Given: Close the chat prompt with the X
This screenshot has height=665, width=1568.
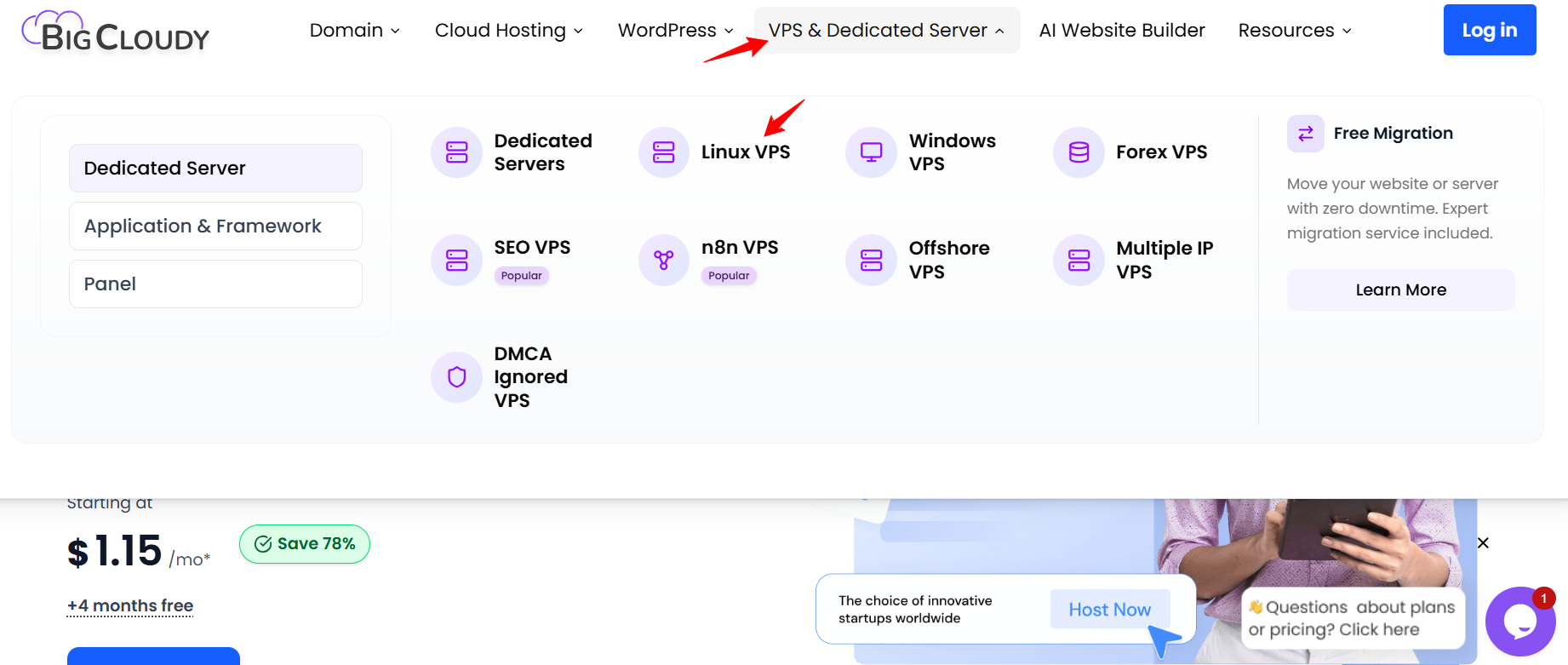Looking at the screenshot, I should [1483, 543].
